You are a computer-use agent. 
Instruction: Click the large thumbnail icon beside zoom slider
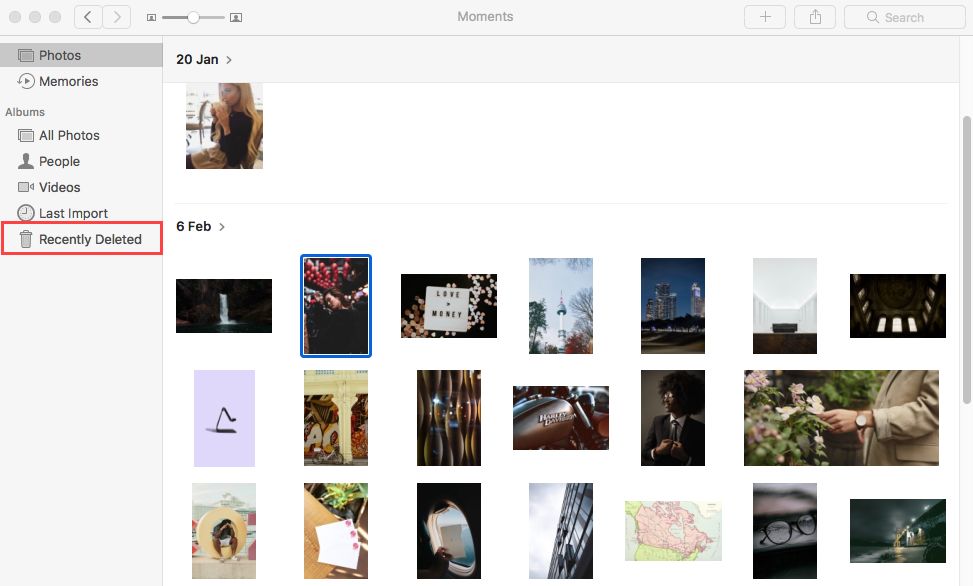pyautogui.click(x=236, y=18)
